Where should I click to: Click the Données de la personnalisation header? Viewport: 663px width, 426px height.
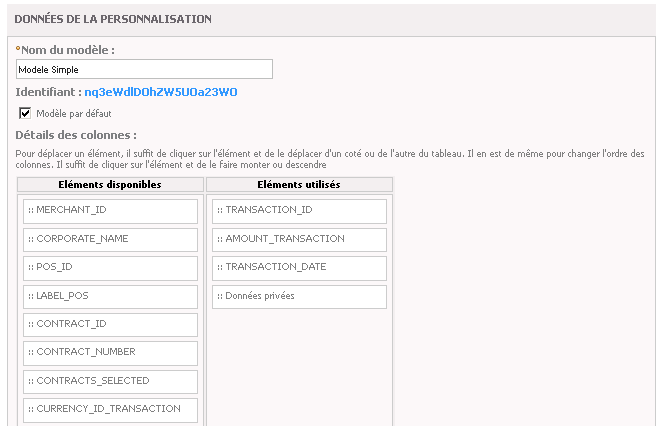pos(113,19)
